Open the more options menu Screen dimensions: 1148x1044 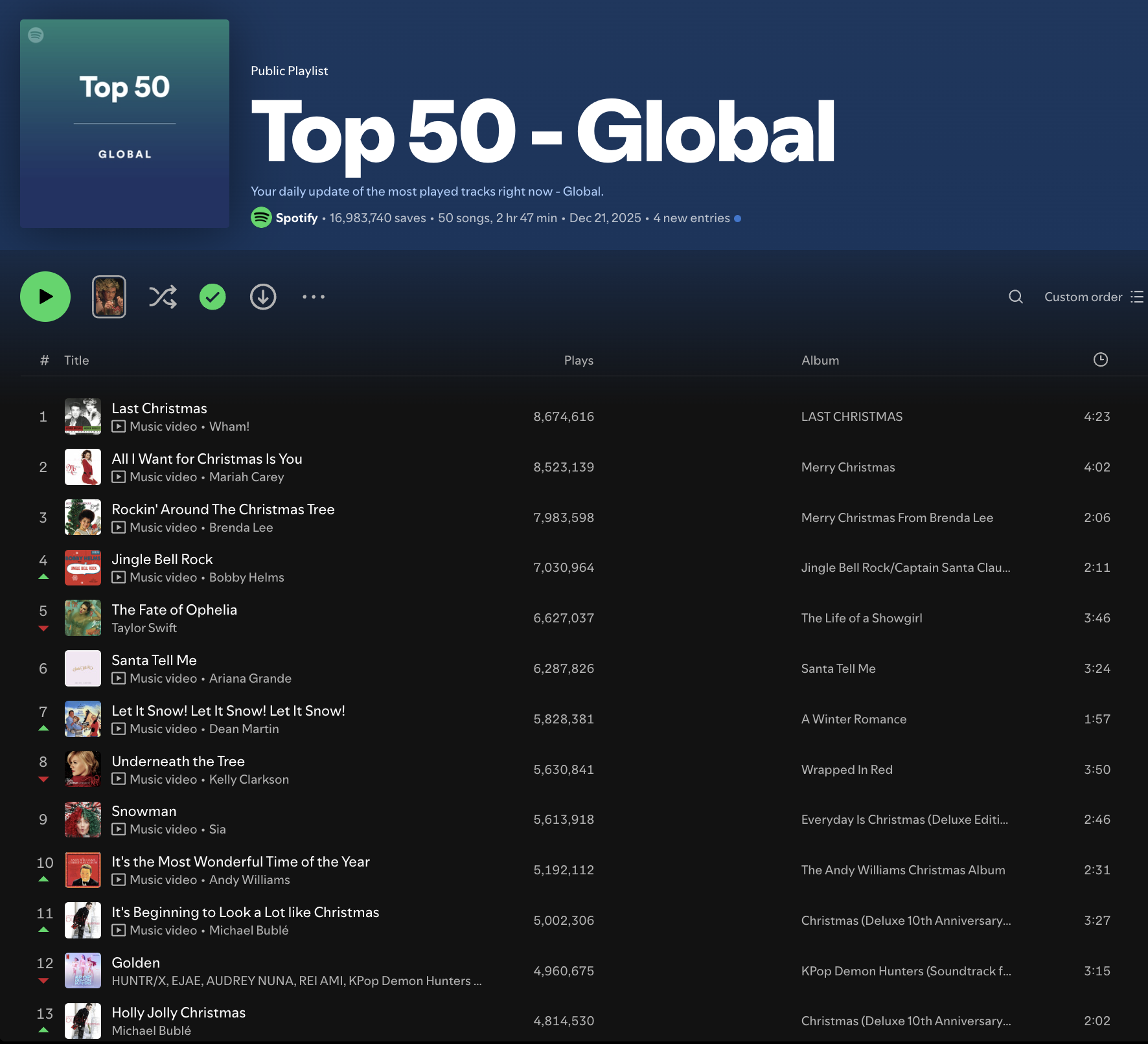pyautogui.click(x=314, y=297)
